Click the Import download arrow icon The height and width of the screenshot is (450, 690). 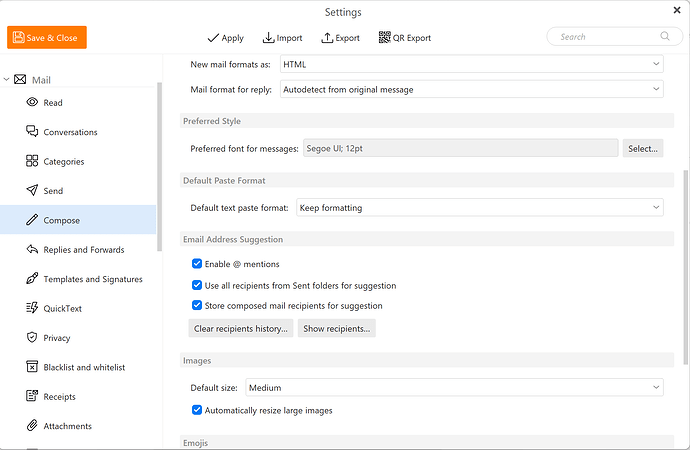[x=268, y=38]
